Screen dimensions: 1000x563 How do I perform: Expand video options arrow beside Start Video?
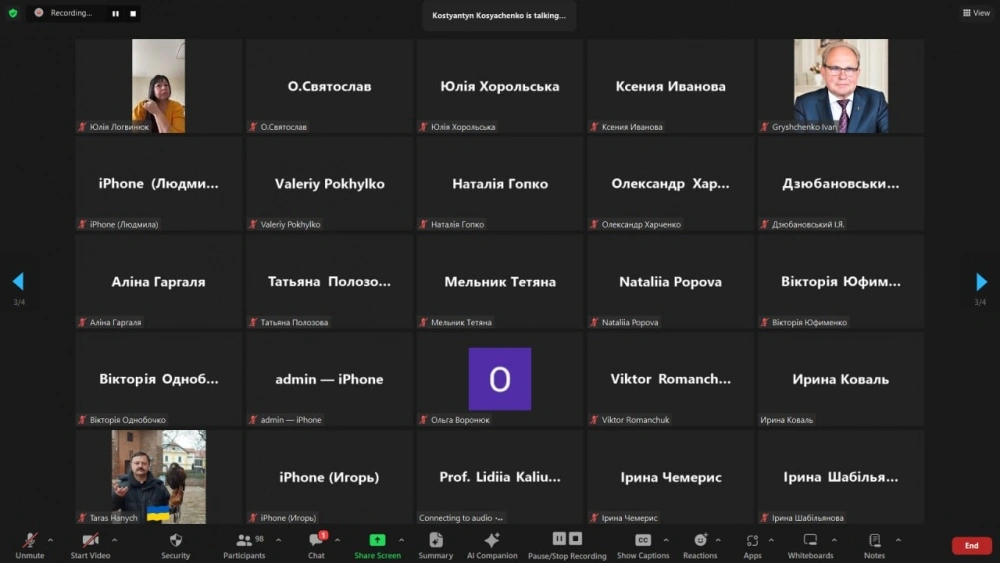114,540
